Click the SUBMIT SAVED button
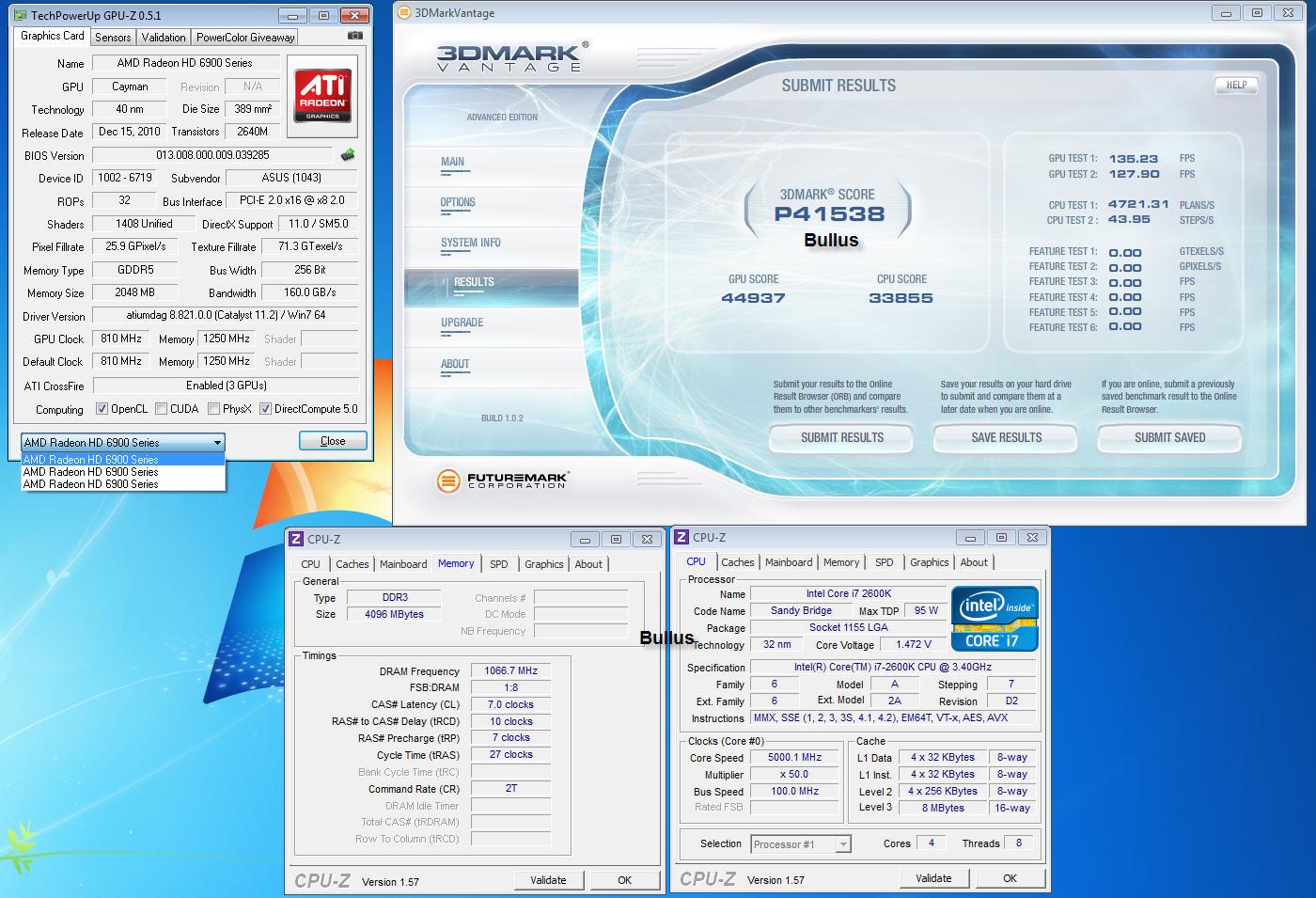The width and height of the screenshot is (1316, 898). point(1170,437)
